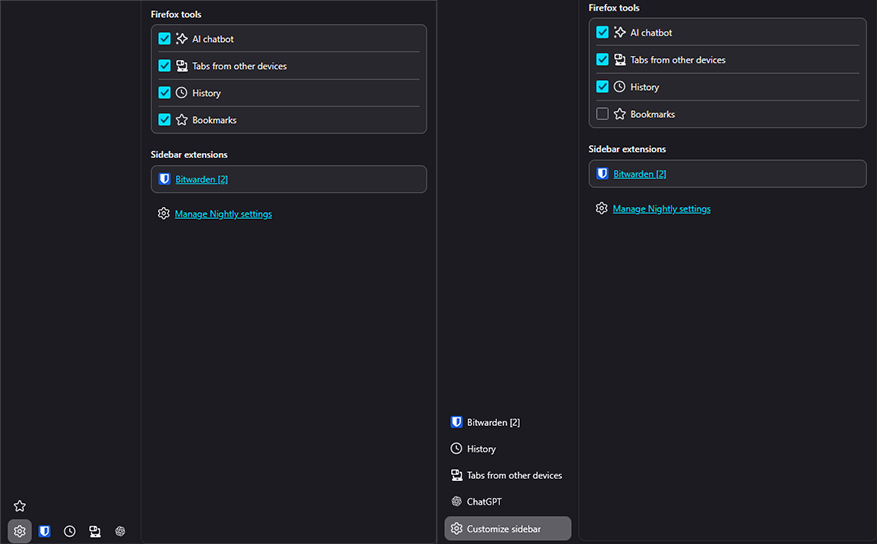
Task: Uncheck the checked Bookmarks checkbox
Action: point(165,120)
